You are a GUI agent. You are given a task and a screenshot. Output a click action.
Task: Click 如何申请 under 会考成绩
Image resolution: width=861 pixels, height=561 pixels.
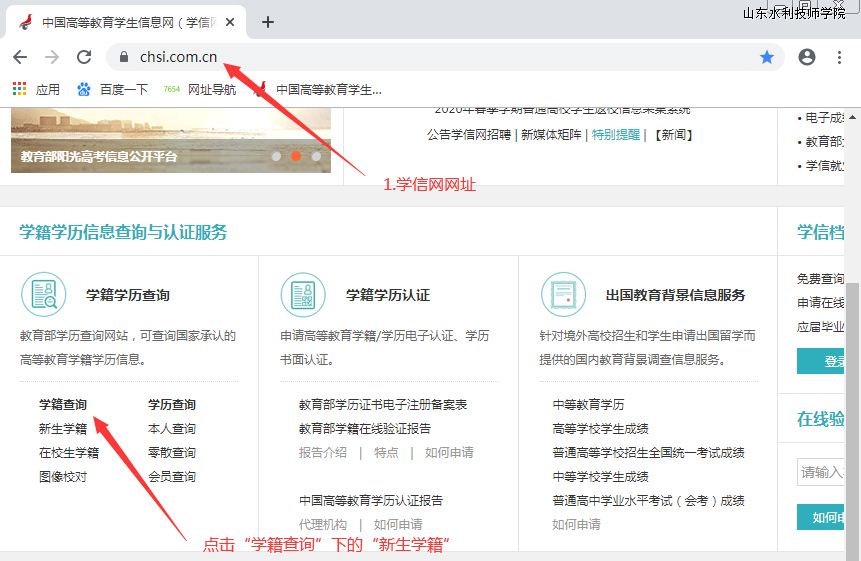576,525
